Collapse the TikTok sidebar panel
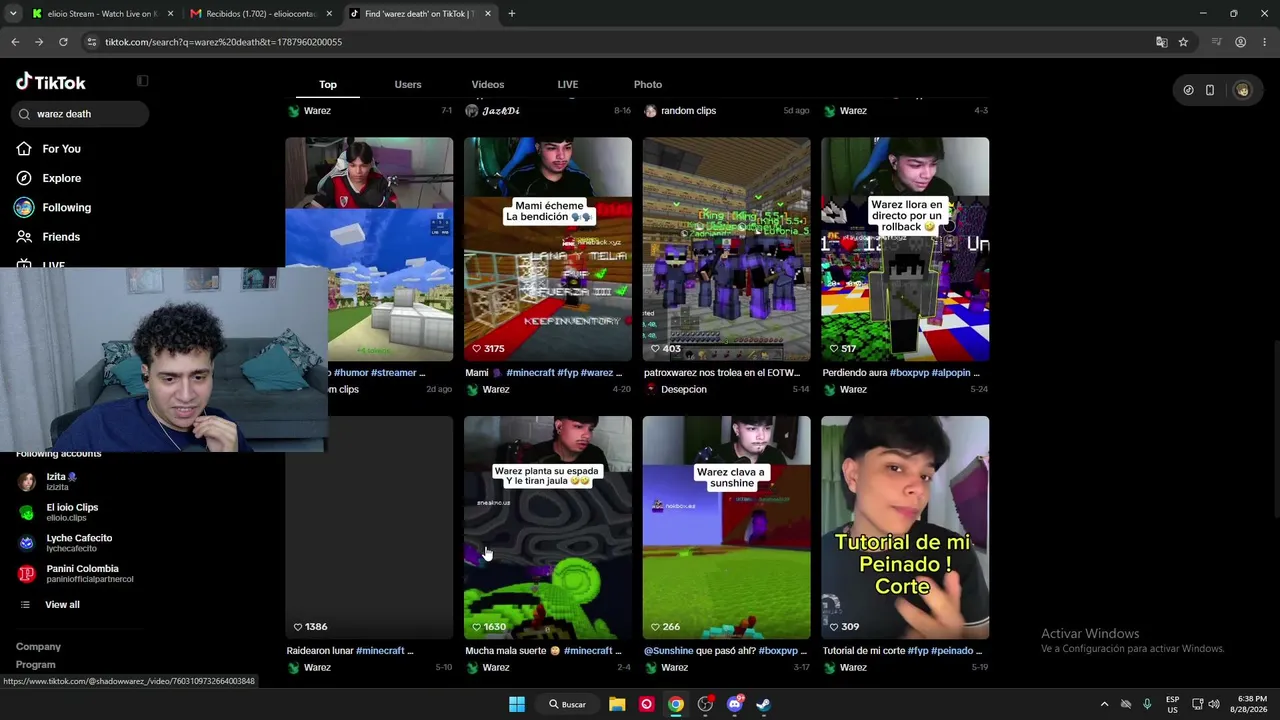 142,81
